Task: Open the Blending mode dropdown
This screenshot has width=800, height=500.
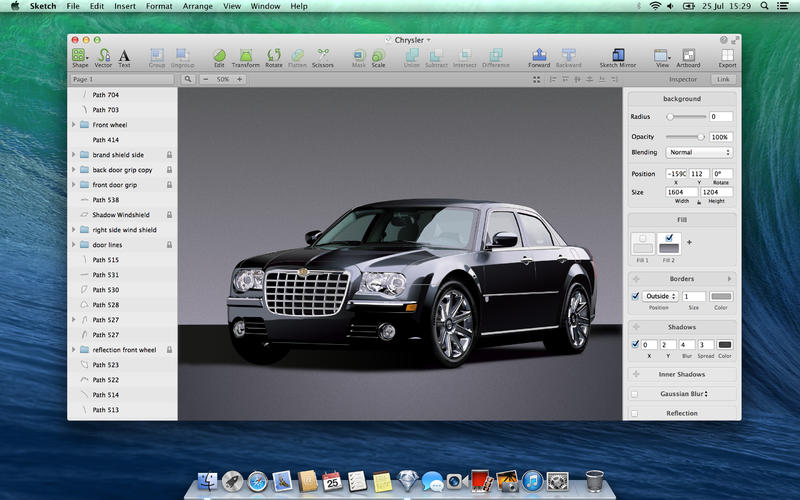Action: pyautogui.click(x=699, y=153)
